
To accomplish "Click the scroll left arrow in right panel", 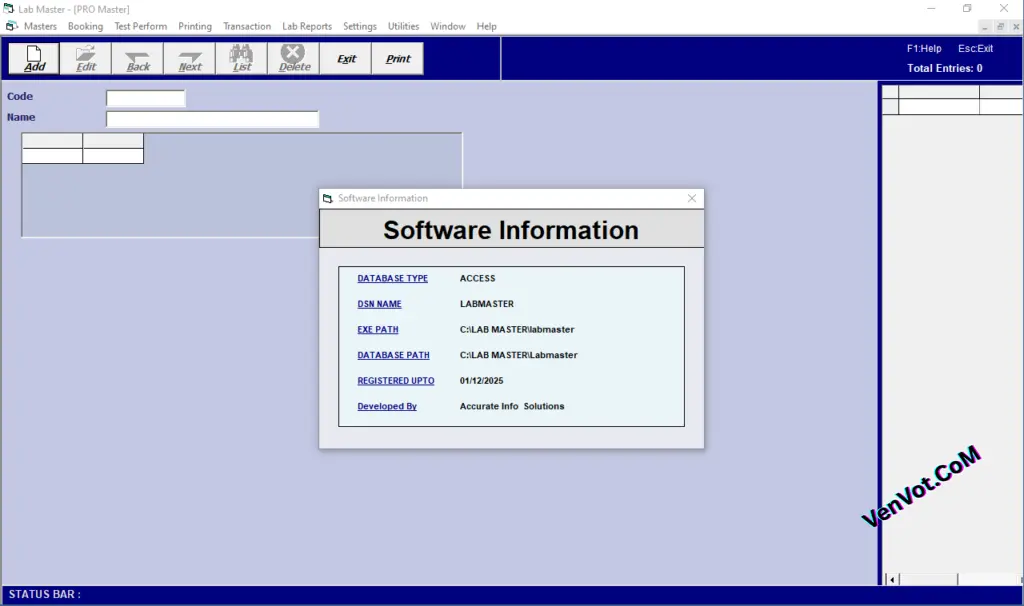I will click(892, 579).
